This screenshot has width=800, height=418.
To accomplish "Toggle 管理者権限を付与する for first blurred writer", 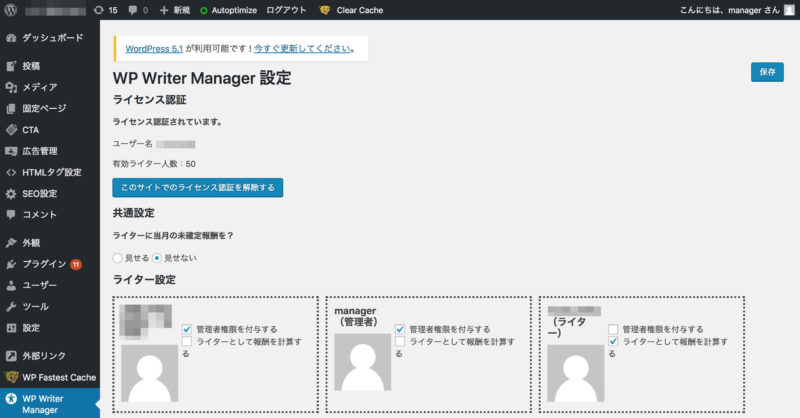I will (x=187, y=329).
